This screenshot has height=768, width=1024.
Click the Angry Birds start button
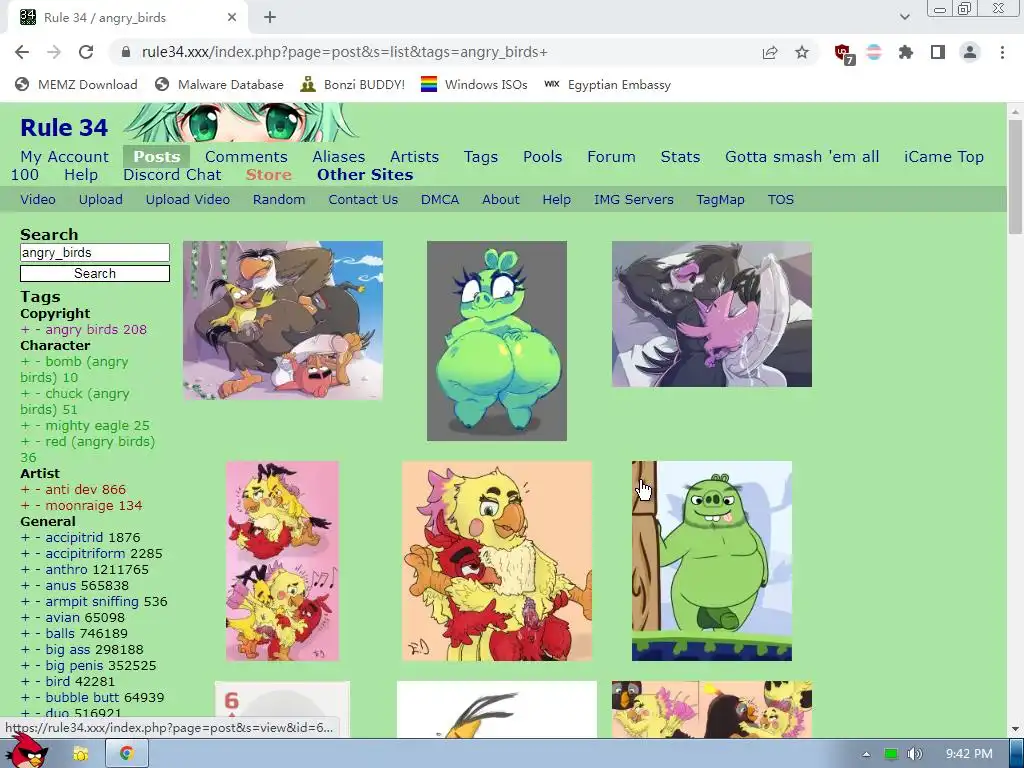[26, 751]
